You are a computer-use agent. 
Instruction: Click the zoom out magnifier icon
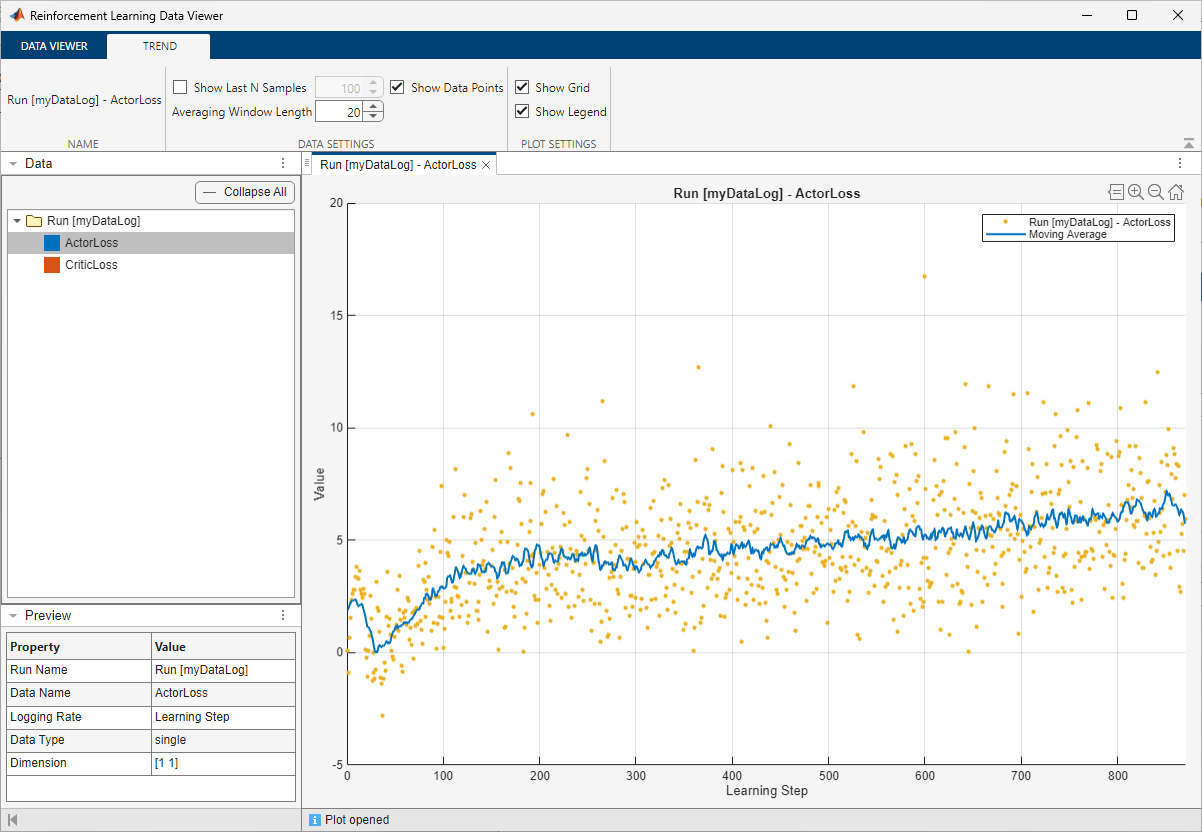pos(1156,192)
